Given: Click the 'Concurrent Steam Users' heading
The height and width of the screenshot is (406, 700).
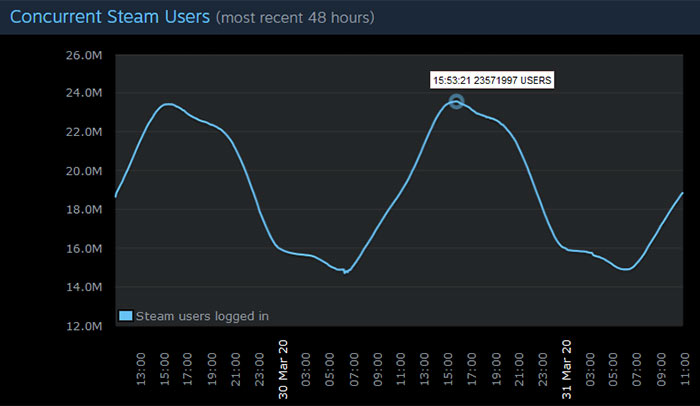Looking at the screenshot, I should point(110,17).
